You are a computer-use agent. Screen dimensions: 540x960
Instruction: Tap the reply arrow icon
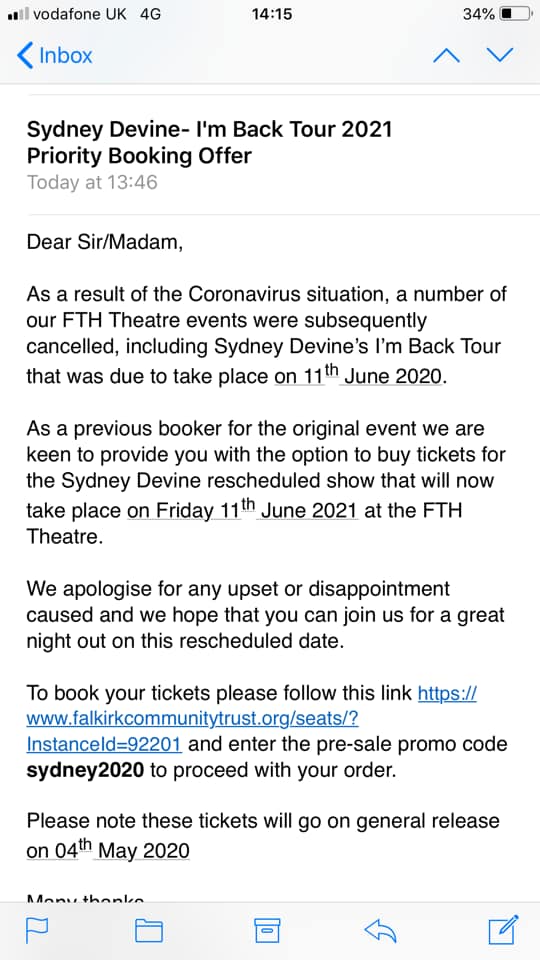coord(380,931)
